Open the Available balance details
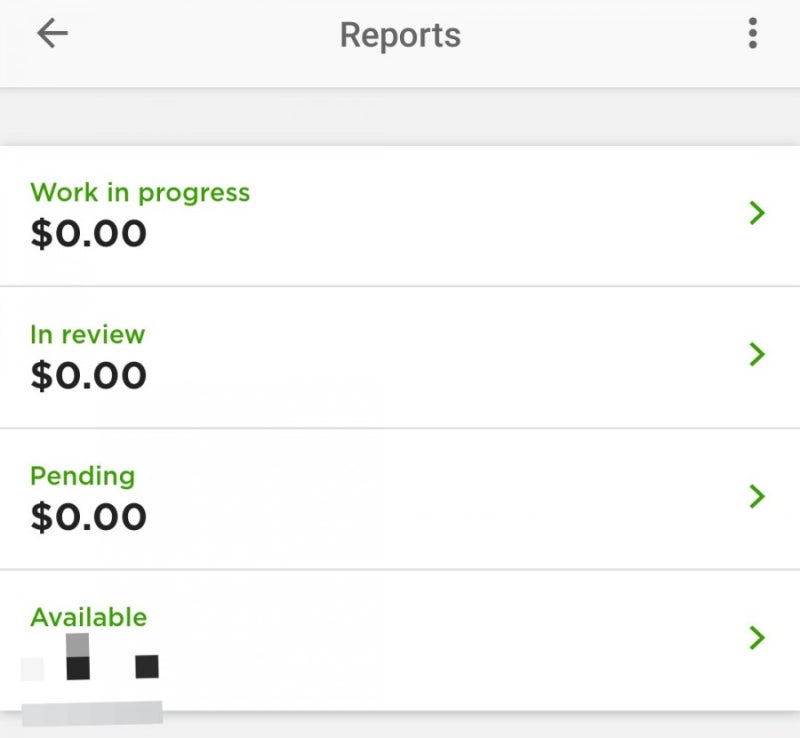The height and width of the screenshot is (738, 800). point(400,638)
